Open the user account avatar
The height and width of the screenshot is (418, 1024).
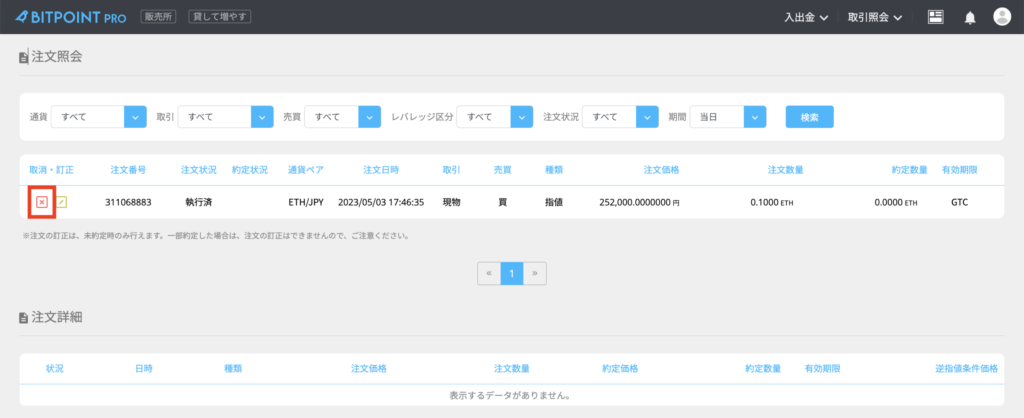tap(1002, 17)
